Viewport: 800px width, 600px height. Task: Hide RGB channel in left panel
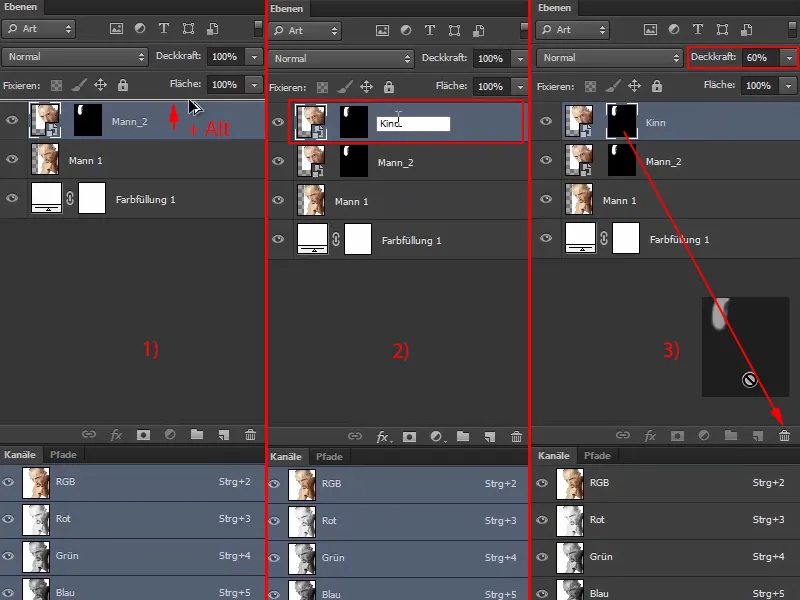click(9, 482)
